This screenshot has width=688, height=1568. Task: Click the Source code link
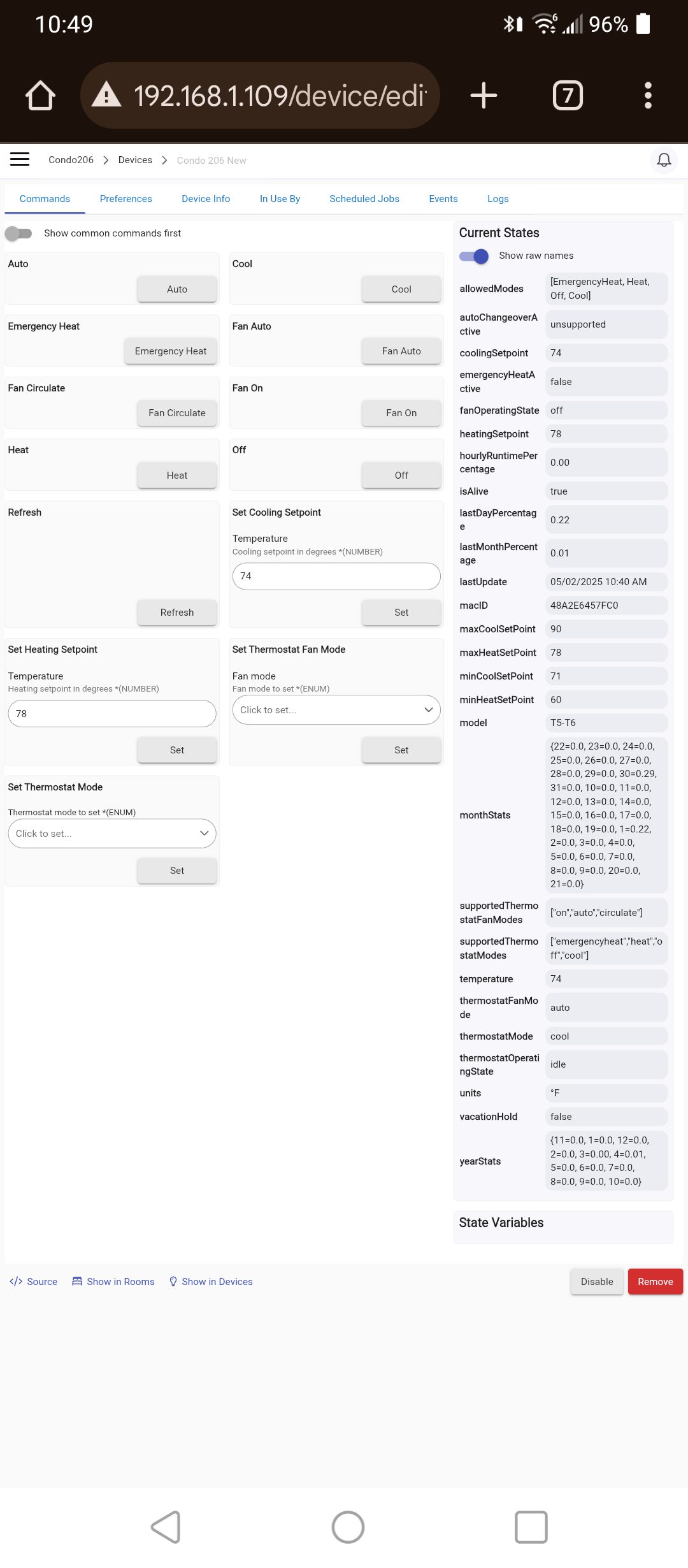click(34, 1282)
